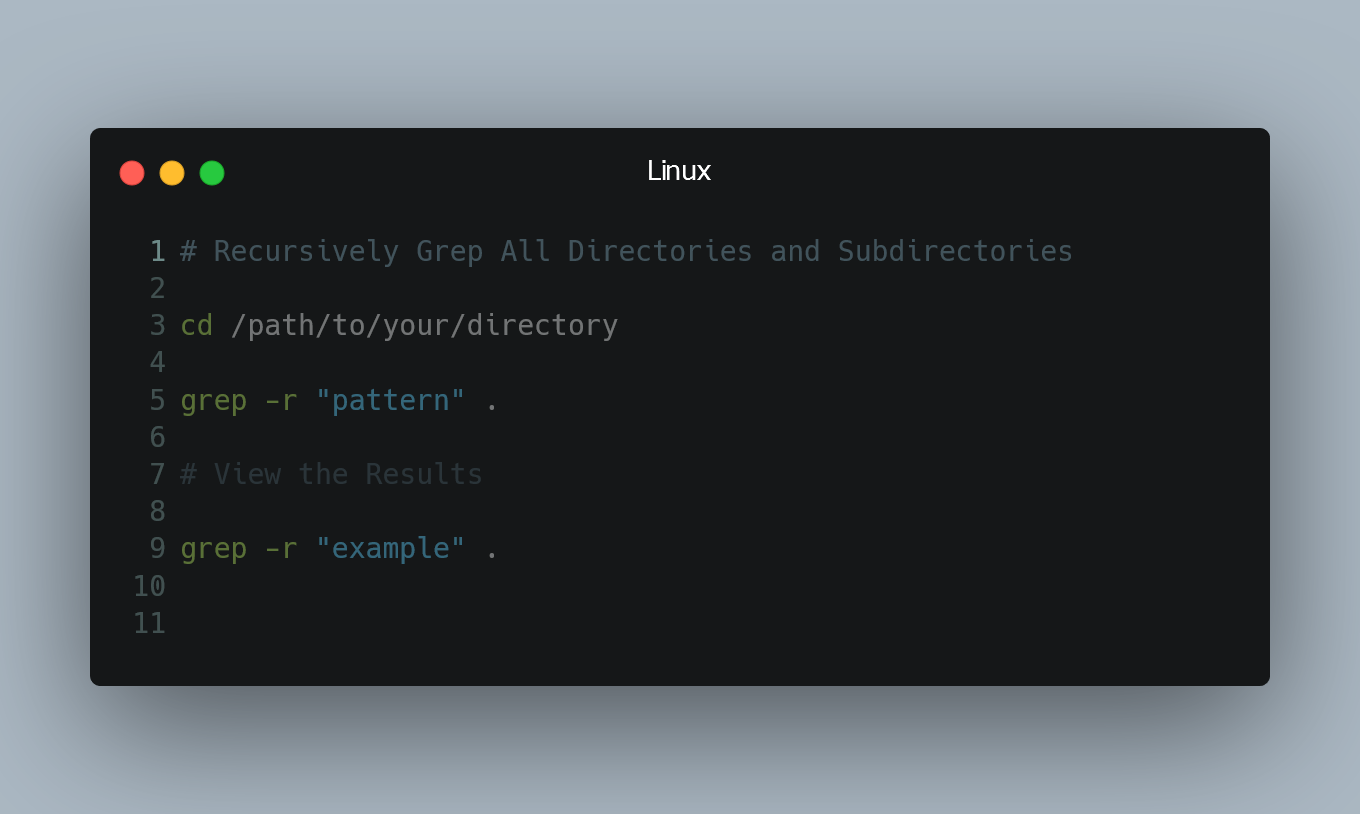This screenshot has width=1360, height=814.
Task: Click the cd command on line 3
Action: pyautogui.click(x=196, y=325)
